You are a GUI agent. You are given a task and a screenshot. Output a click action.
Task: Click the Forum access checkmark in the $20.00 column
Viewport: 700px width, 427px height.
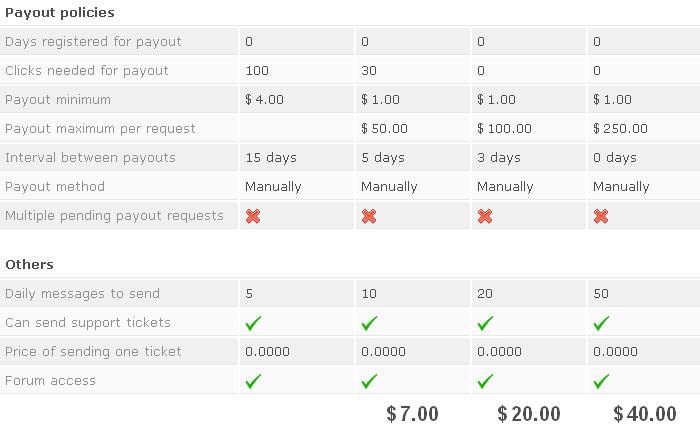(486, 381)
